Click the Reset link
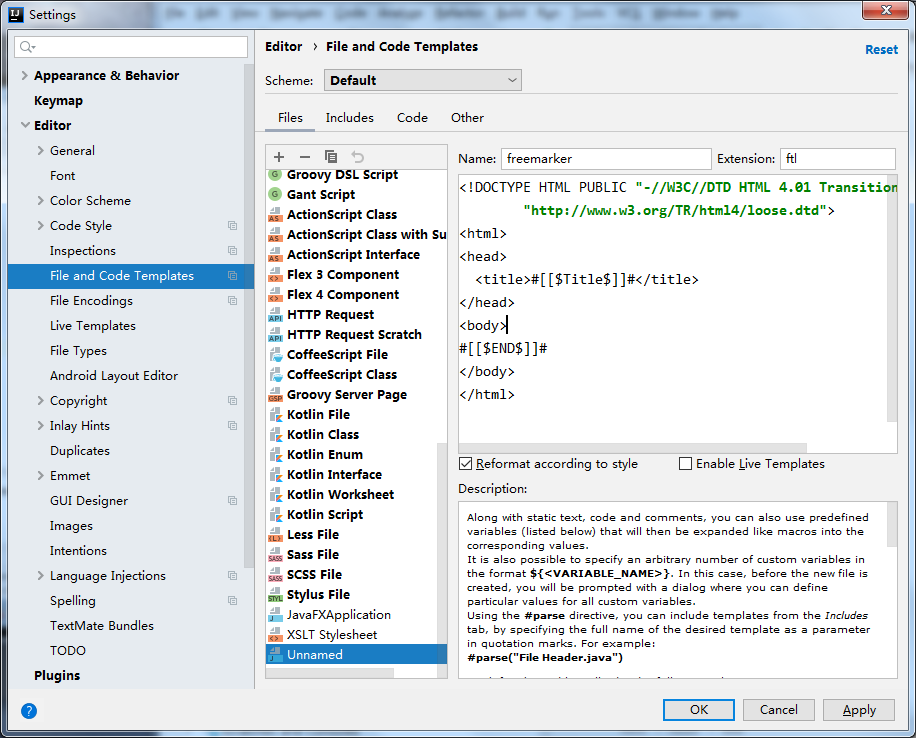The width and height of the screenshot is (916, 738). tap(881, 50)
